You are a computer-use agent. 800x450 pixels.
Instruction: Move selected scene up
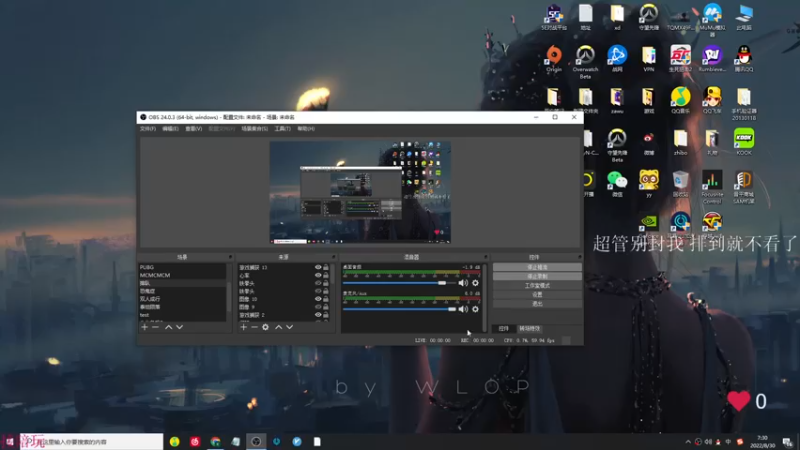168,327
